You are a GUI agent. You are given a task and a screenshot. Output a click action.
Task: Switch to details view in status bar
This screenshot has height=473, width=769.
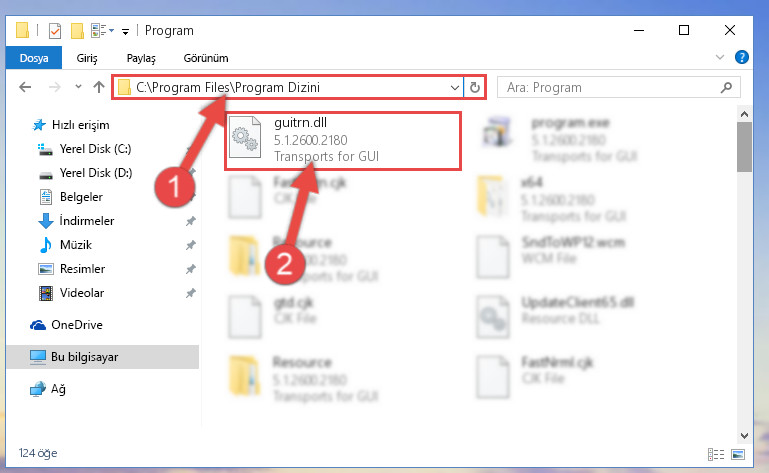coord(716,454)
